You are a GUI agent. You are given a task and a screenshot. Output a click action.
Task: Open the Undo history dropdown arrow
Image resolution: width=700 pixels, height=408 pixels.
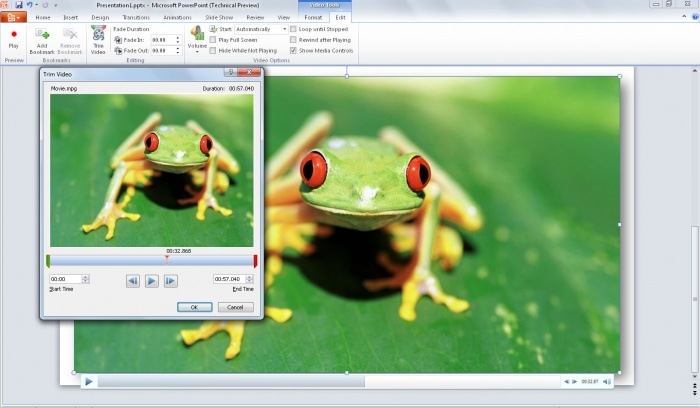click(36, 5)
